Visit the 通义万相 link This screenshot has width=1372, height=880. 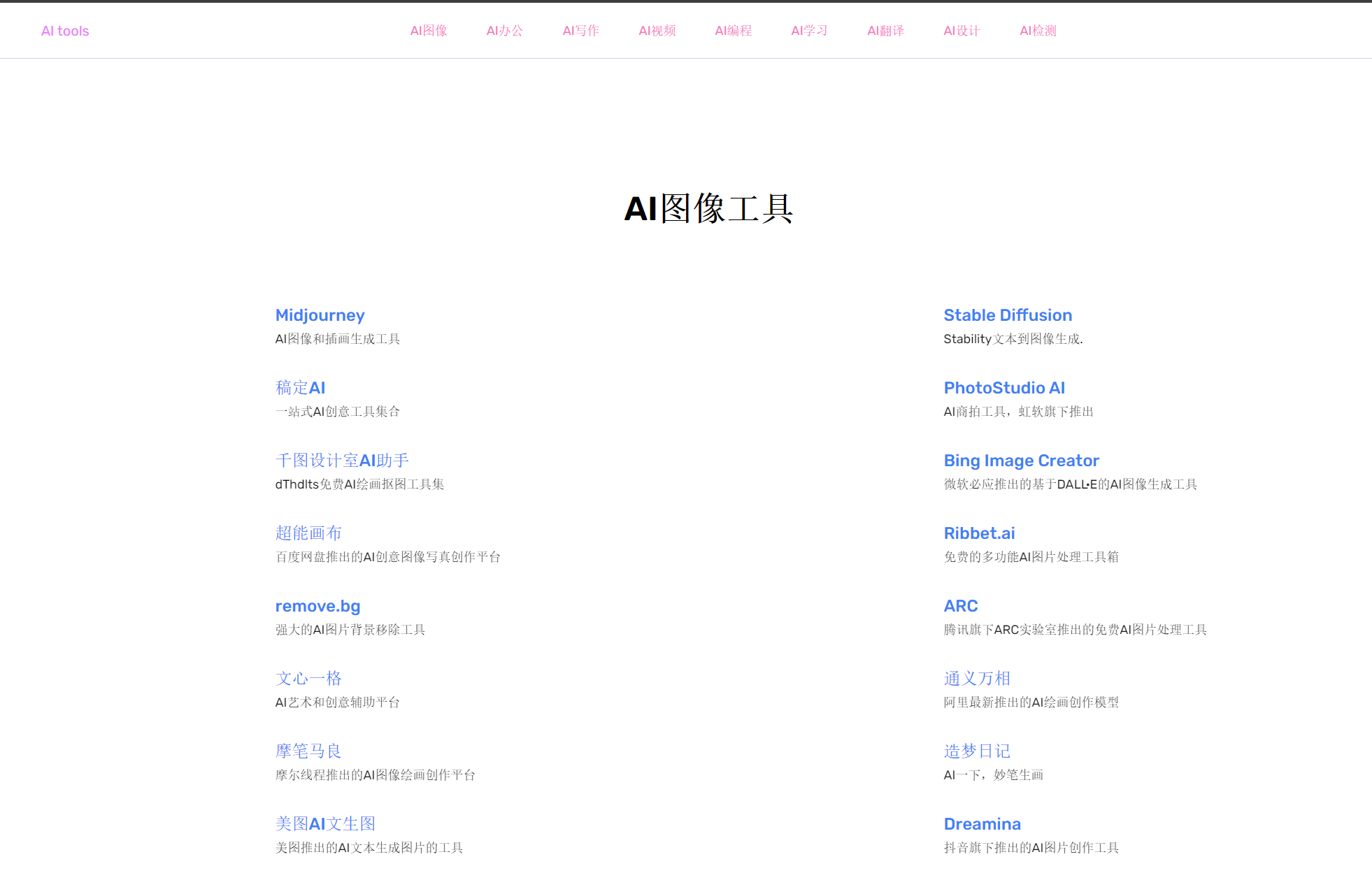tap(978, 679)
